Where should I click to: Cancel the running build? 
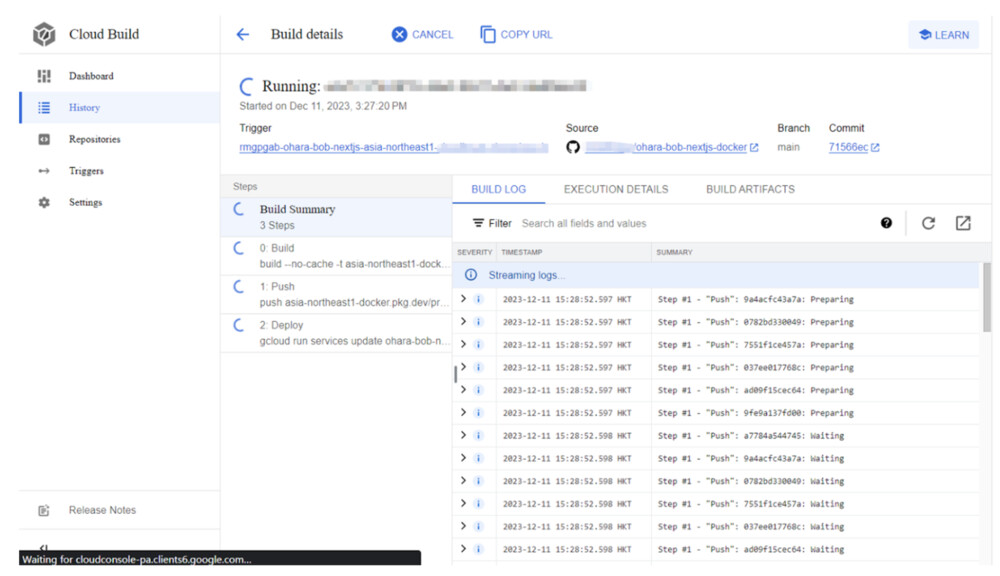[422, 34]
